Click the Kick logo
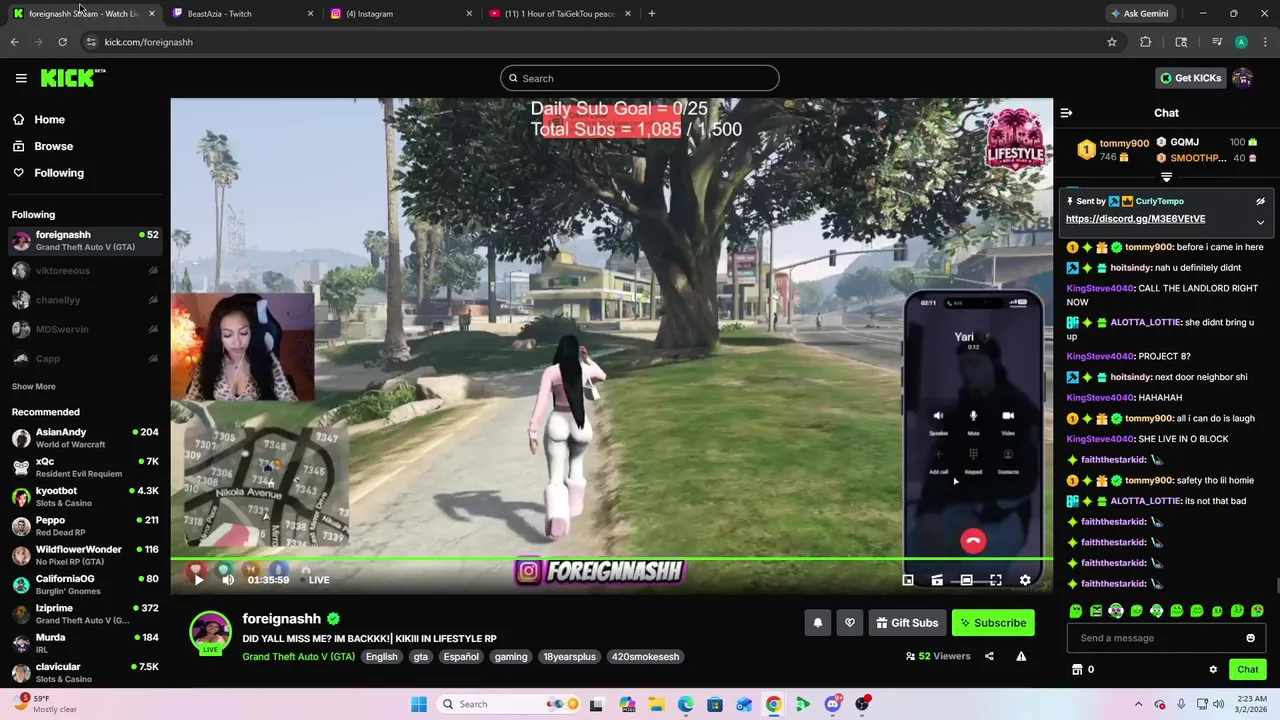The width and height of the screenshot is (1280, 720). point(72,78)
